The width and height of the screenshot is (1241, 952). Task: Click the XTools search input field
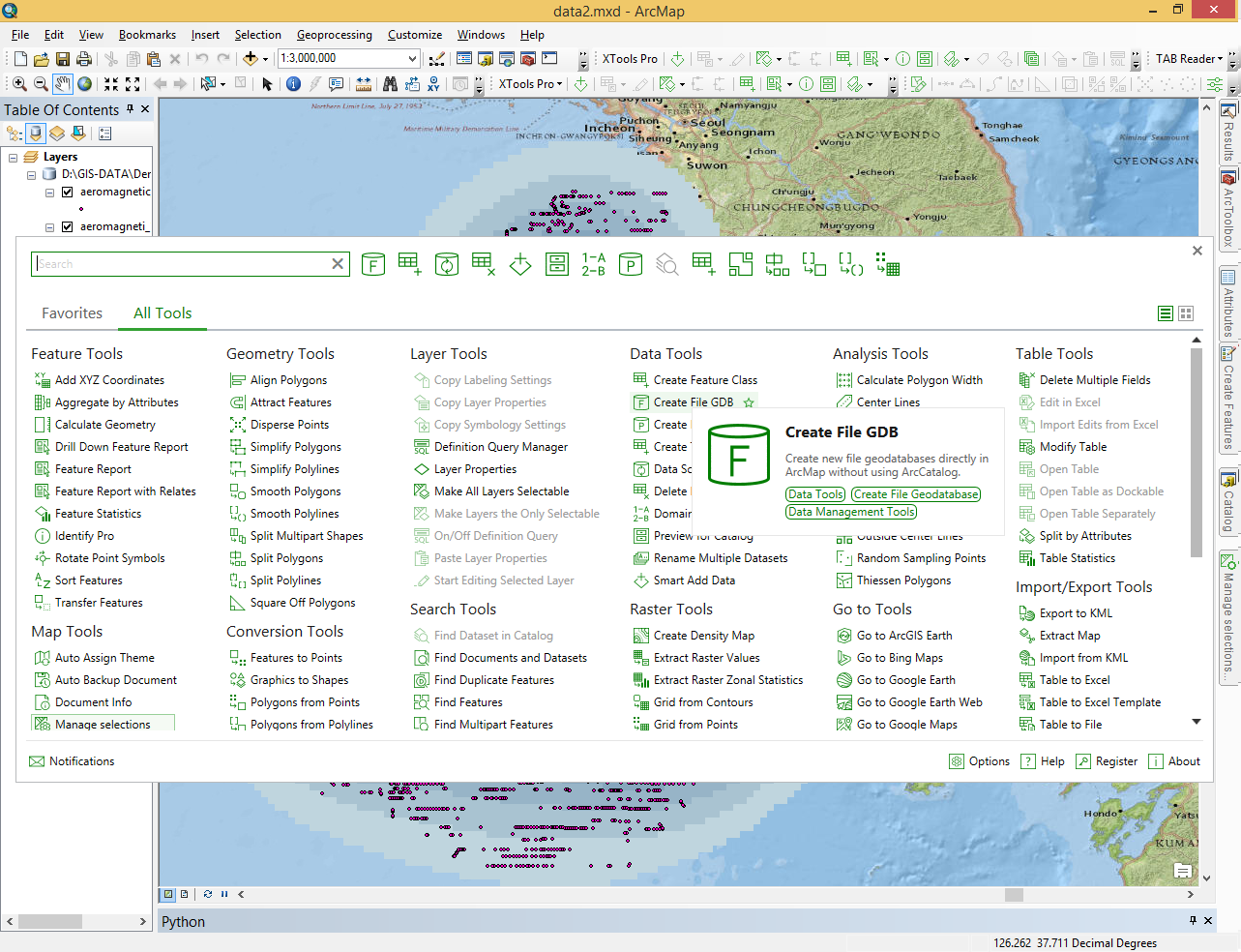click(184, 264)
